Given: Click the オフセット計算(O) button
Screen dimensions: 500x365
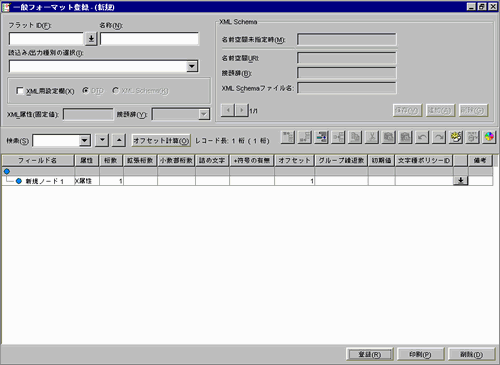Looking at the screenshot, I should coord(161,141).
